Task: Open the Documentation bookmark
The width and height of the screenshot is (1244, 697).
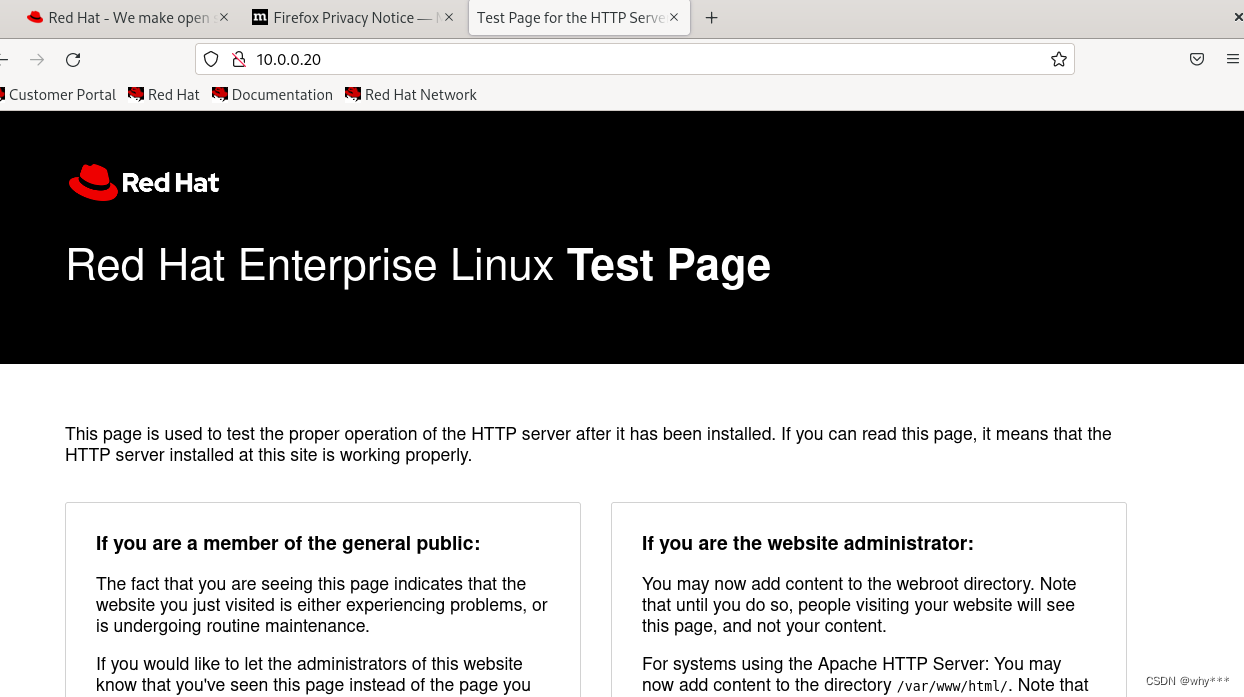Action: pos(272,95)
